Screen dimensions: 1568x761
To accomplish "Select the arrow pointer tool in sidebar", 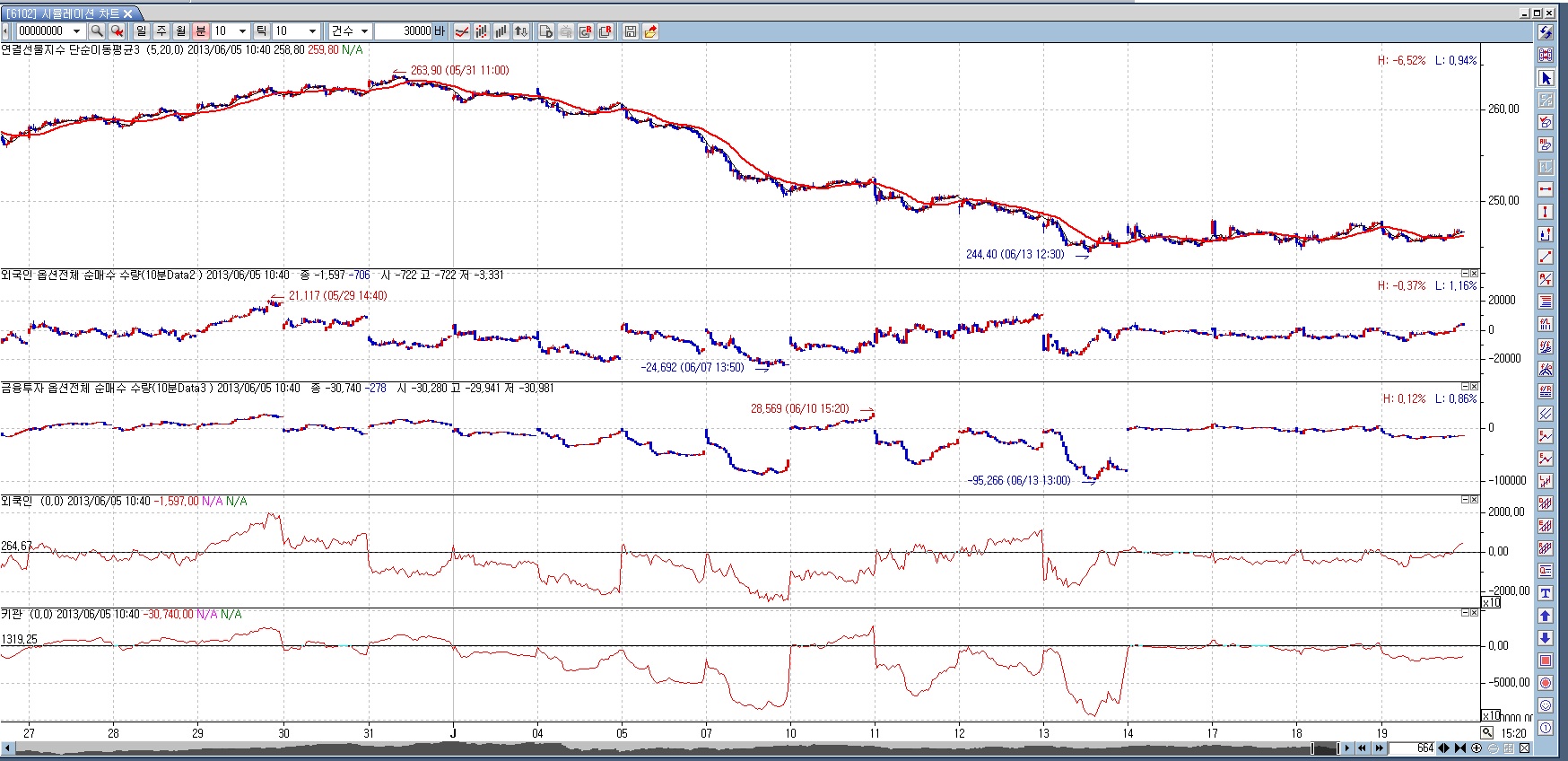I will [x=1546, y=78].
